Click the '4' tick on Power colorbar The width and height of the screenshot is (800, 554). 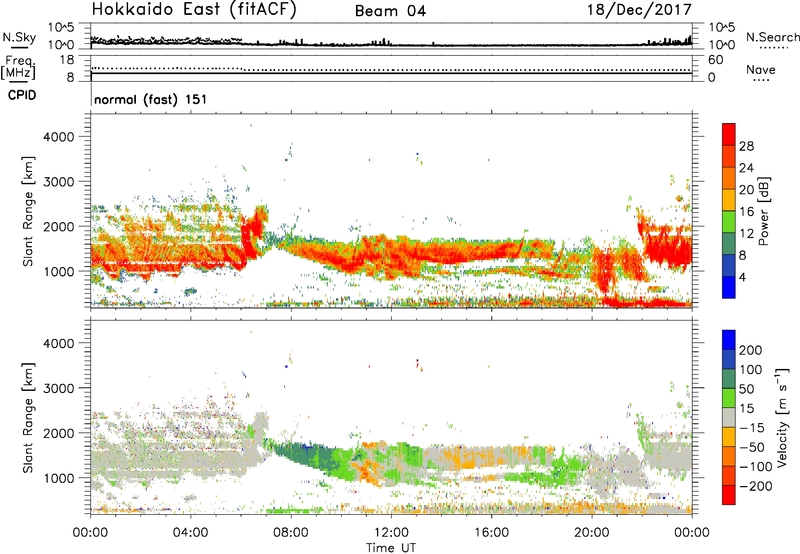(x=743, y=277)
